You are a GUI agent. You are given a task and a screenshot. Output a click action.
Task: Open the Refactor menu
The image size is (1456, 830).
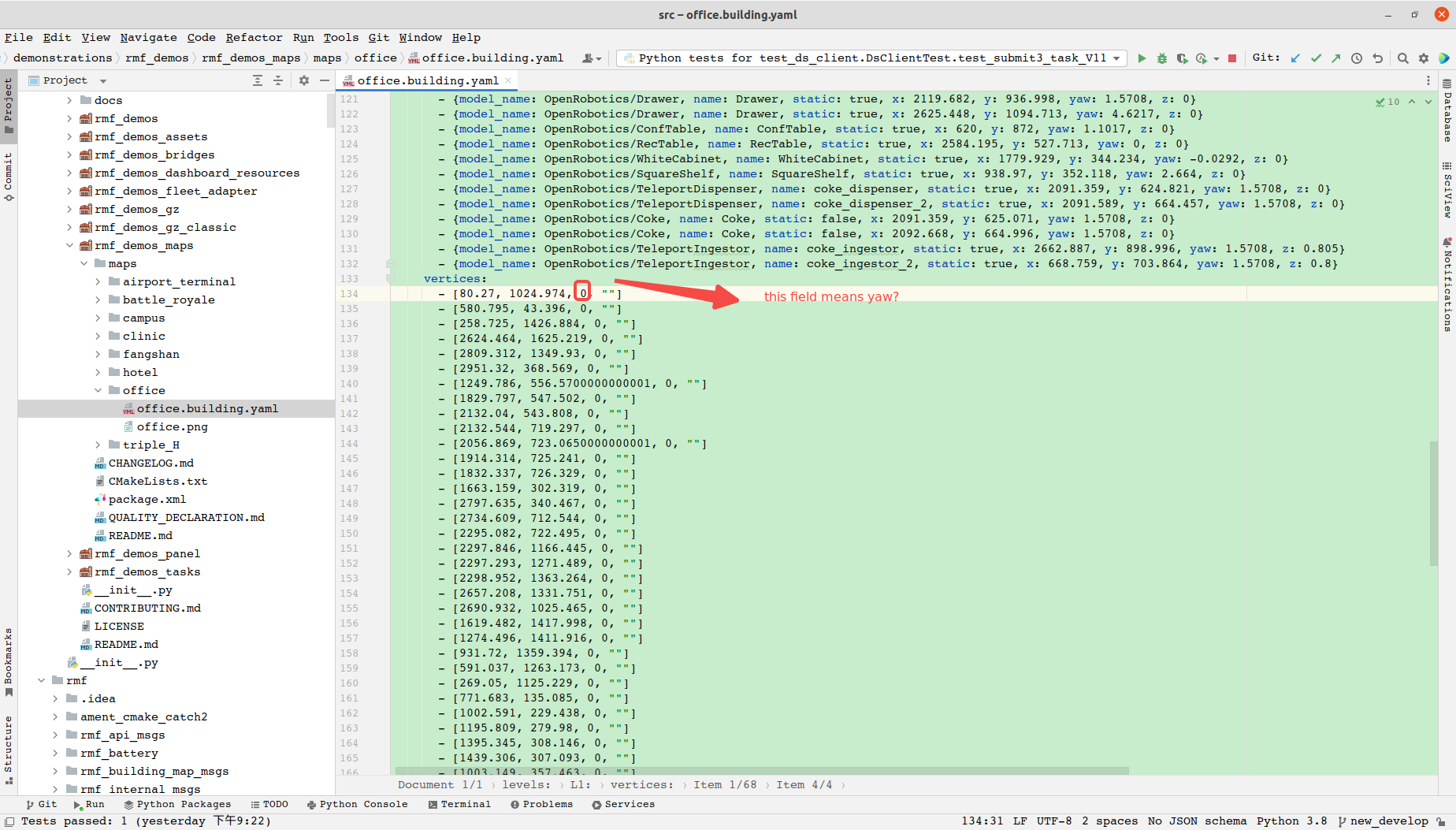click(x=254, y=37)
